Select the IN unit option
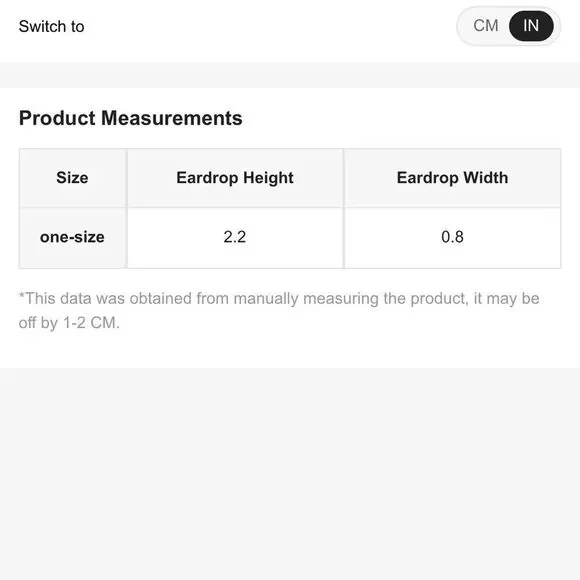580x580 pixels. [x=531, y=26]
